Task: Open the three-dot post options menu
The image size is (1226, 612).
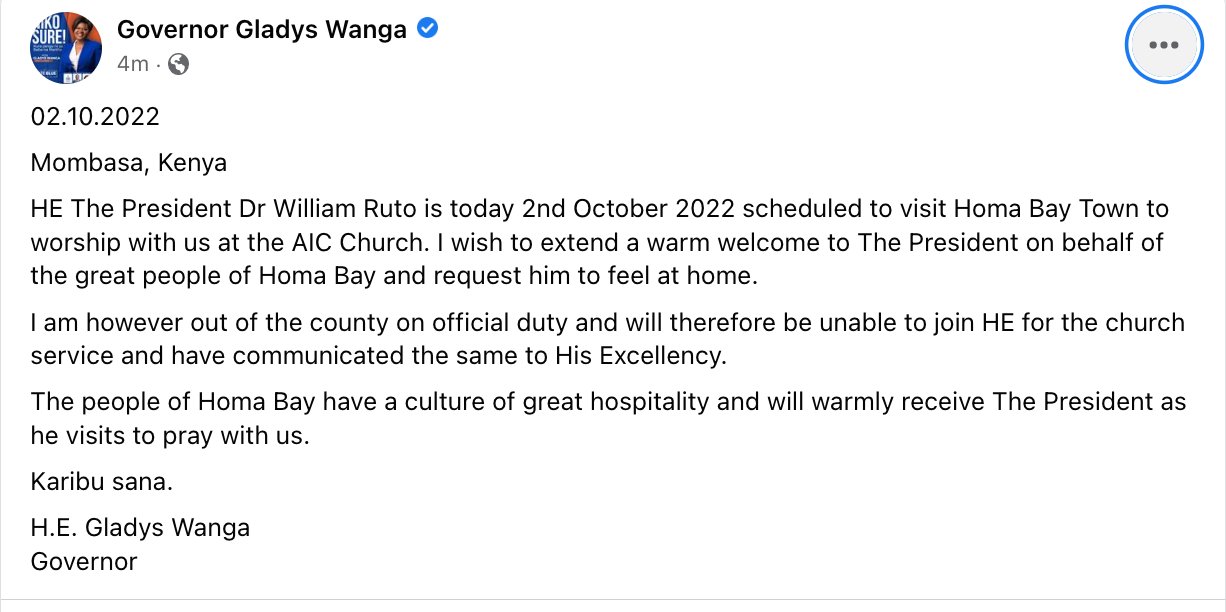Action: (1161, 46)
